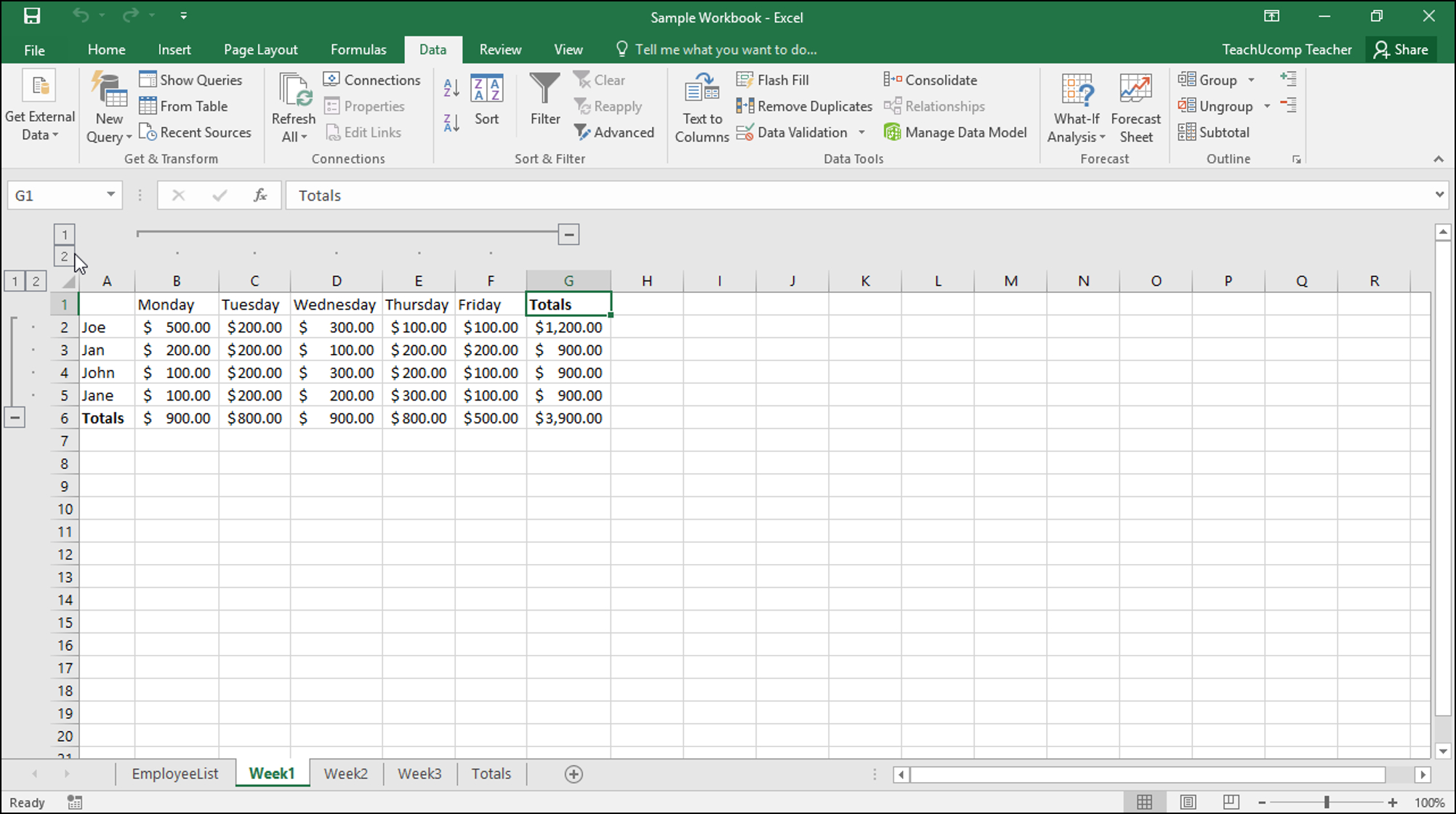Switch to the Formulas ribbon tab

tap(358, 49)
